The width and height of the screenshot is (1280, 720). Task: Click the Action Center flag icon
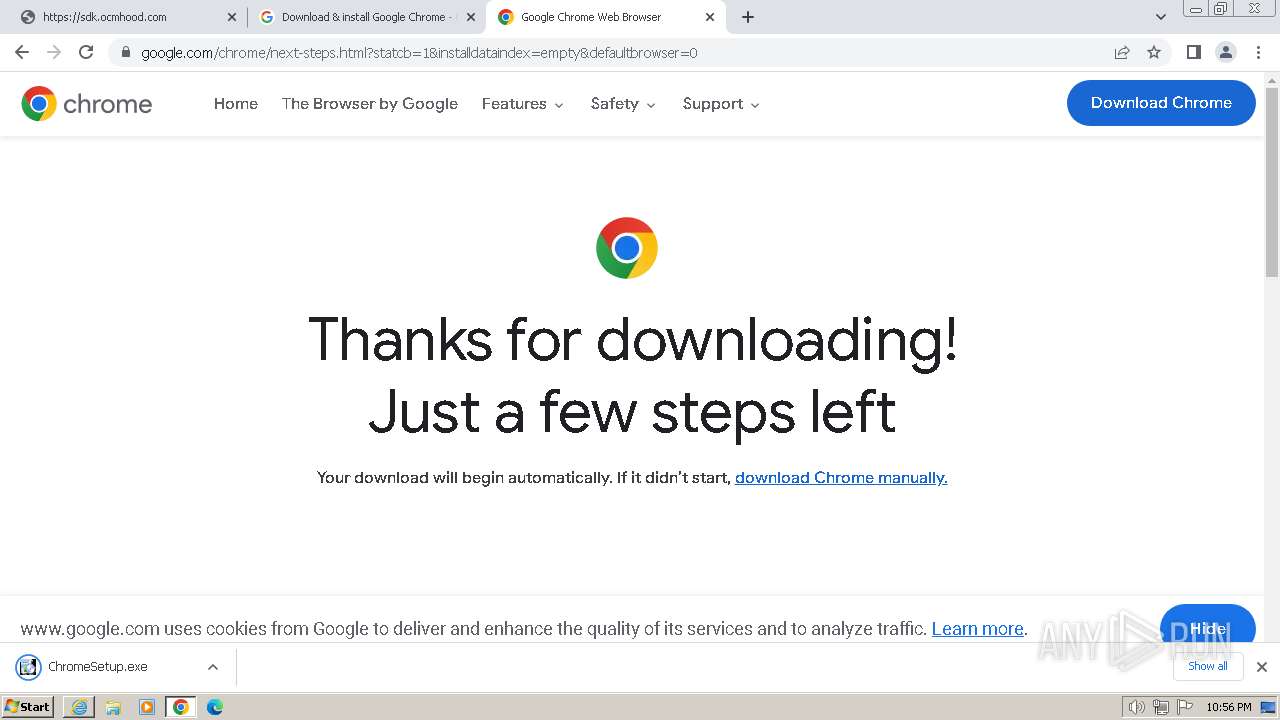click(x=1184, y=707)
